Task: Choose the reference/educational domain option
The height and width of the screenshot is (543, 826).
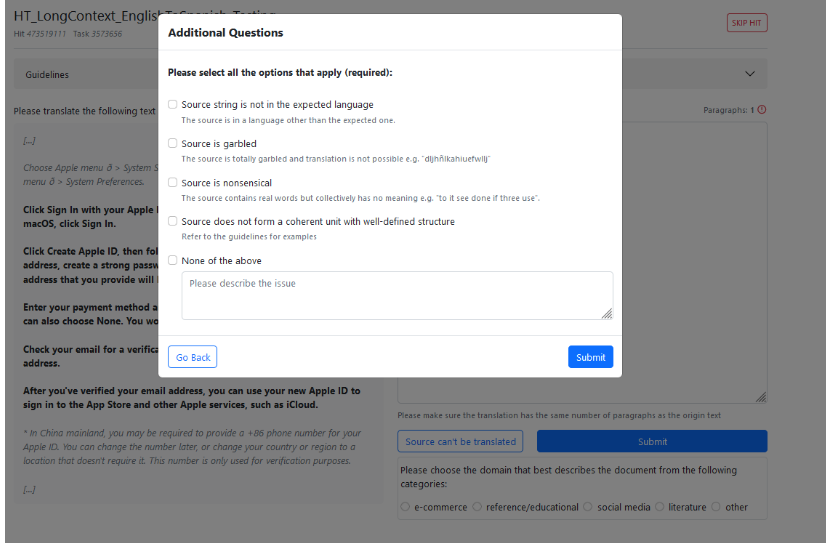Action: pos(477,507)
